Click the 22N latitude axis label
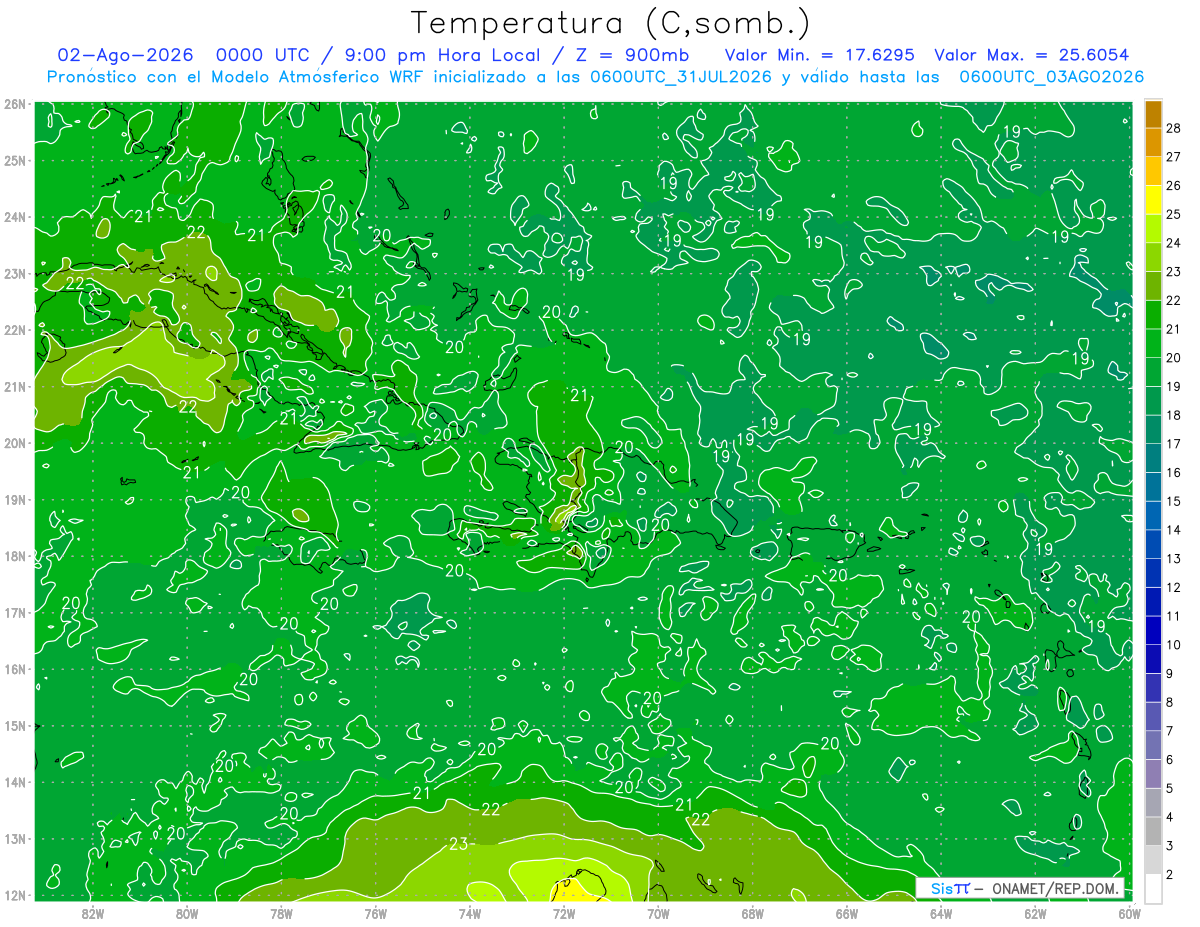1200x927 pixels. click(15, 330)
